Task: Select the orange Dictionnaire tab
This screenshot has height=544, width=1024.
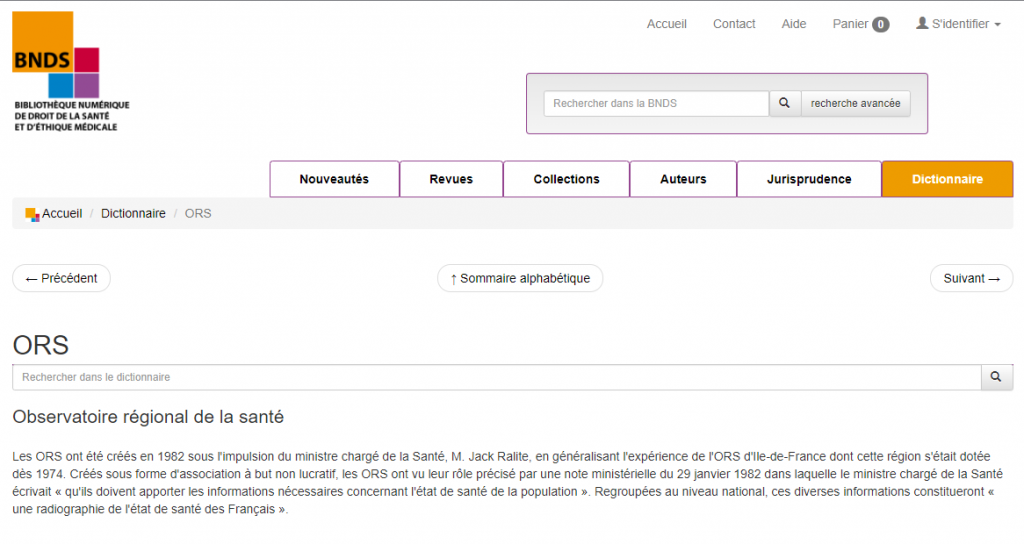Action: coord(947,179)
